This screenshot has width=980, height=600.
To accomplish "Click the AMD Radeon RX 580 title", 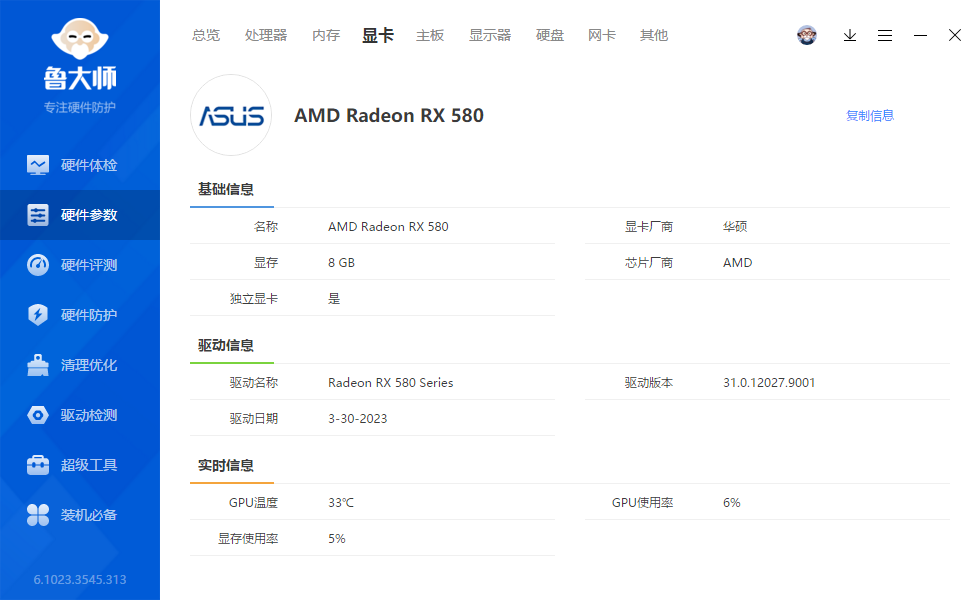I will point(389,116).
